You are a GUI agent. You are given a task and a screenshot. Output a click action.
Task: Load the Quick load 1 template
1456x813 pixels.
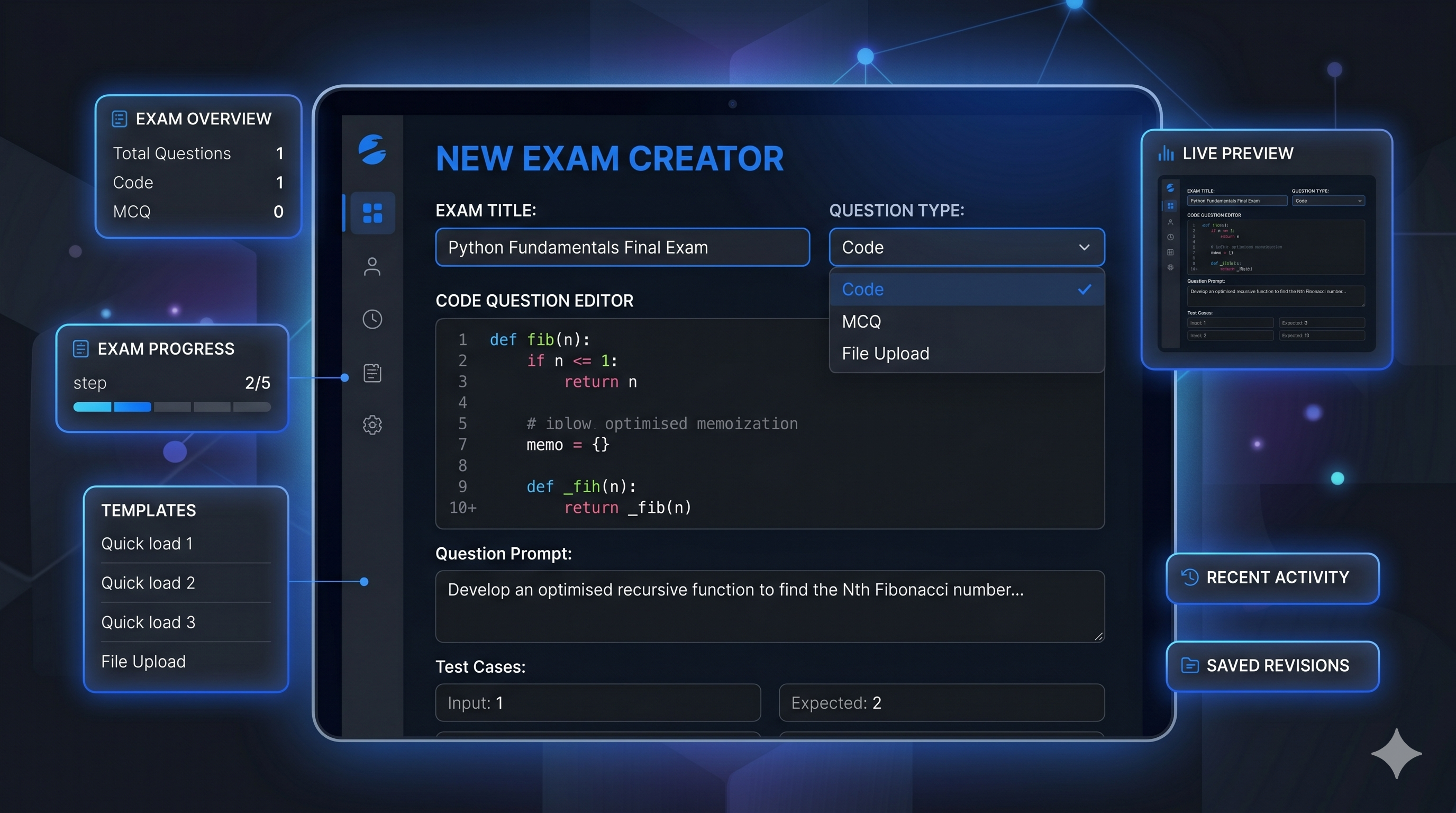(147, 543)
